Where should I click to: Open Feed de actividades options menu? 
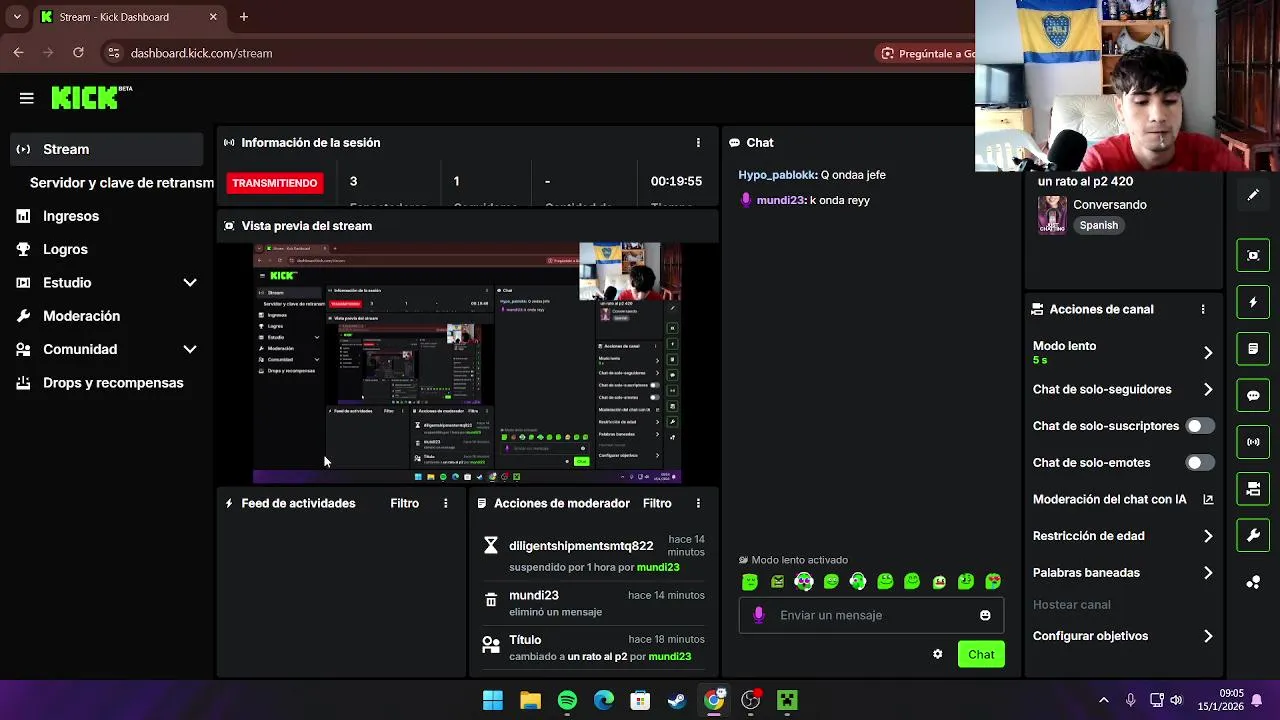tap(445, 503)
